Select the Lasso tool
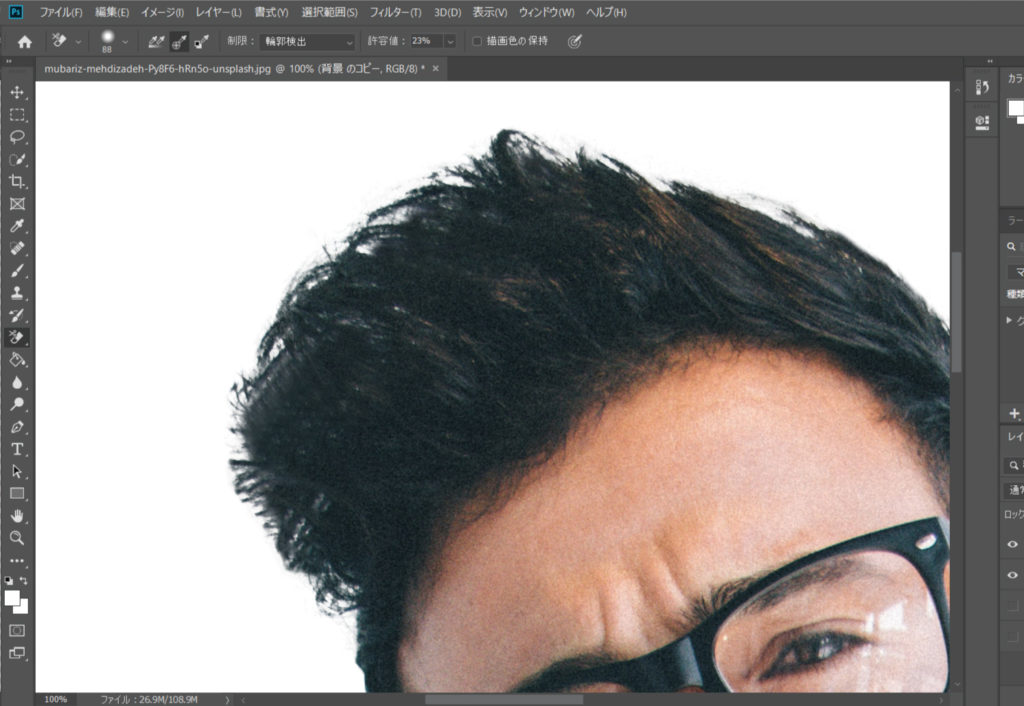Viewport: 1024px width, 706px height. tap(17, 137)
